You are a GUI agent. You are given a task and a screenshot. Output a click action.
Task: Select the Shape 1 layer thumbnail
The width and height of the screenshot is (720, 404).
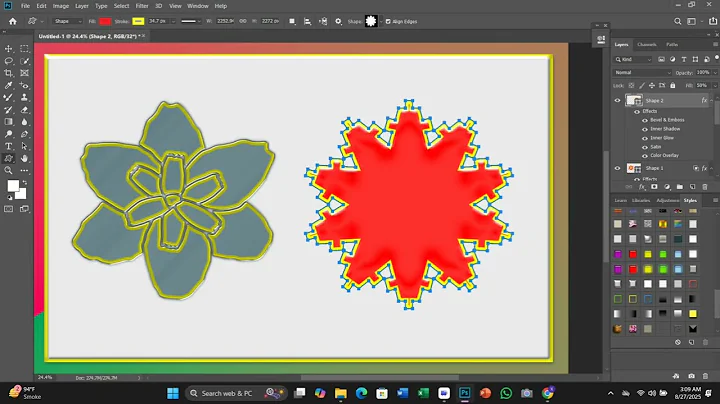[634, 168]
